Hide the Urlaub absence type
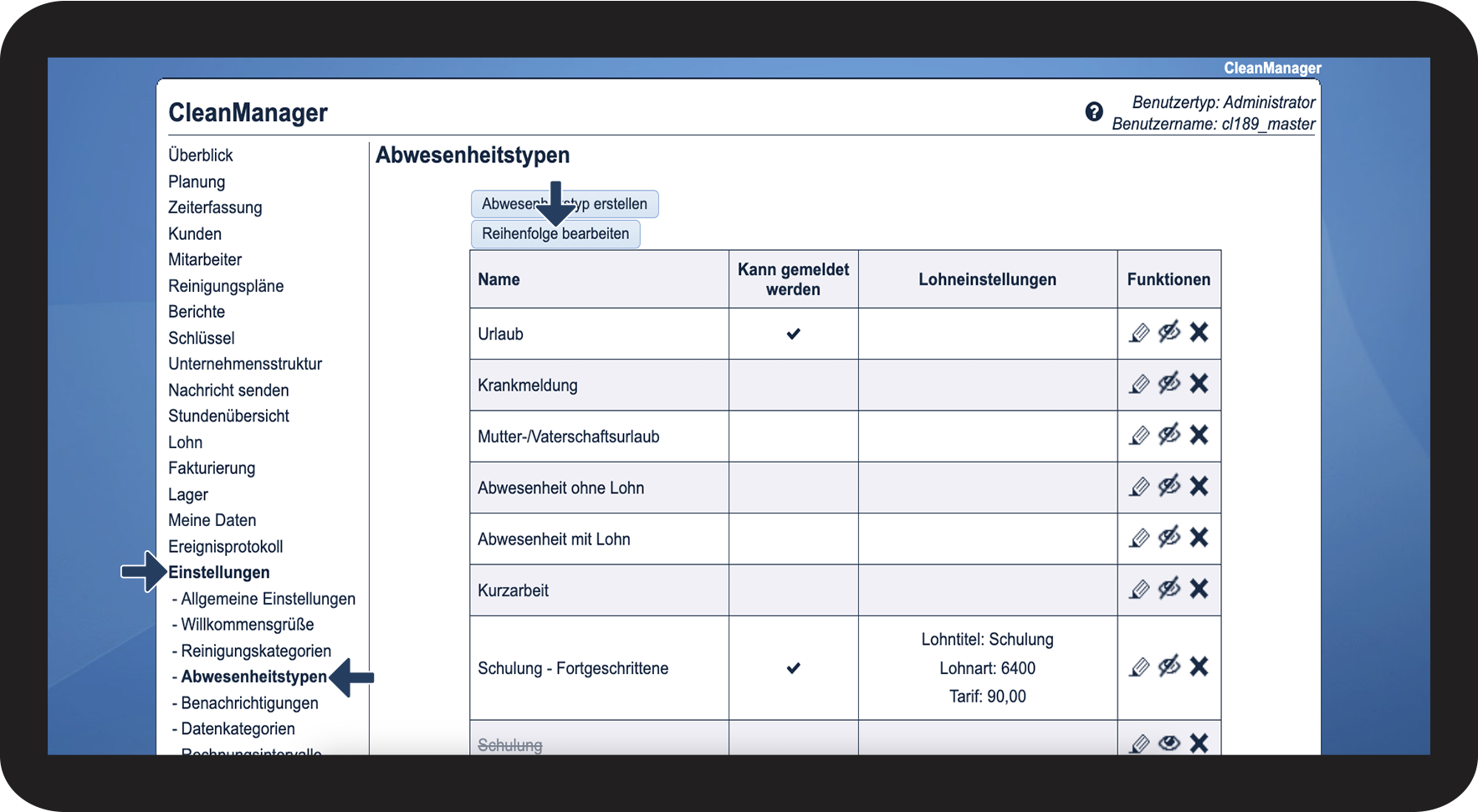This screenshot has height=812, width=1478. pos(1169,333)
